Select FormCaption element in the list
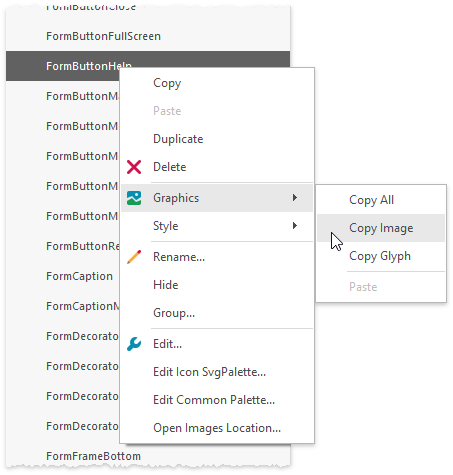The image size is (453, 475). point(79,276)
